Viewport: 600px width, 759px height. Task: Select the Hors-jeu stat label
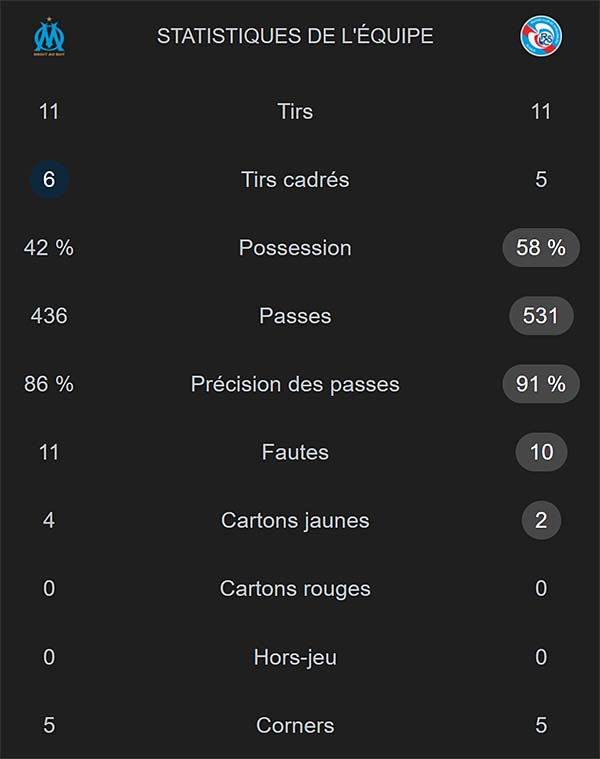click(295, 657)
